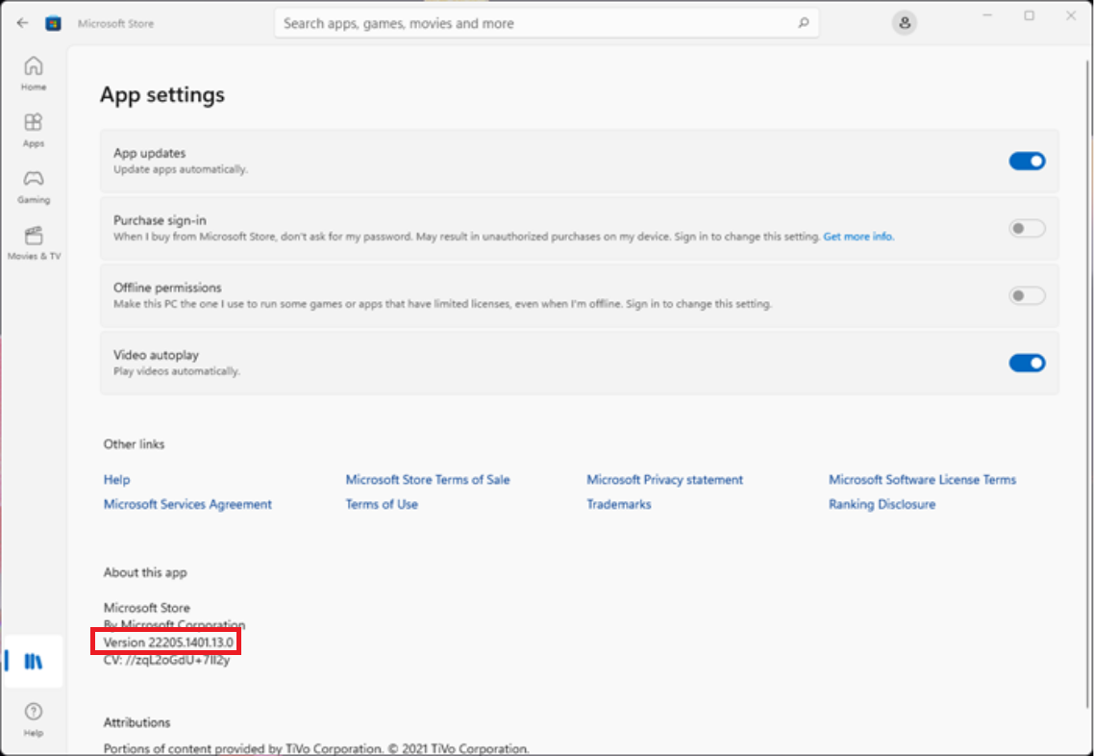Open the Apps section in sidebar
This screenshot has height=756, width=1094.
pos(33,129)
